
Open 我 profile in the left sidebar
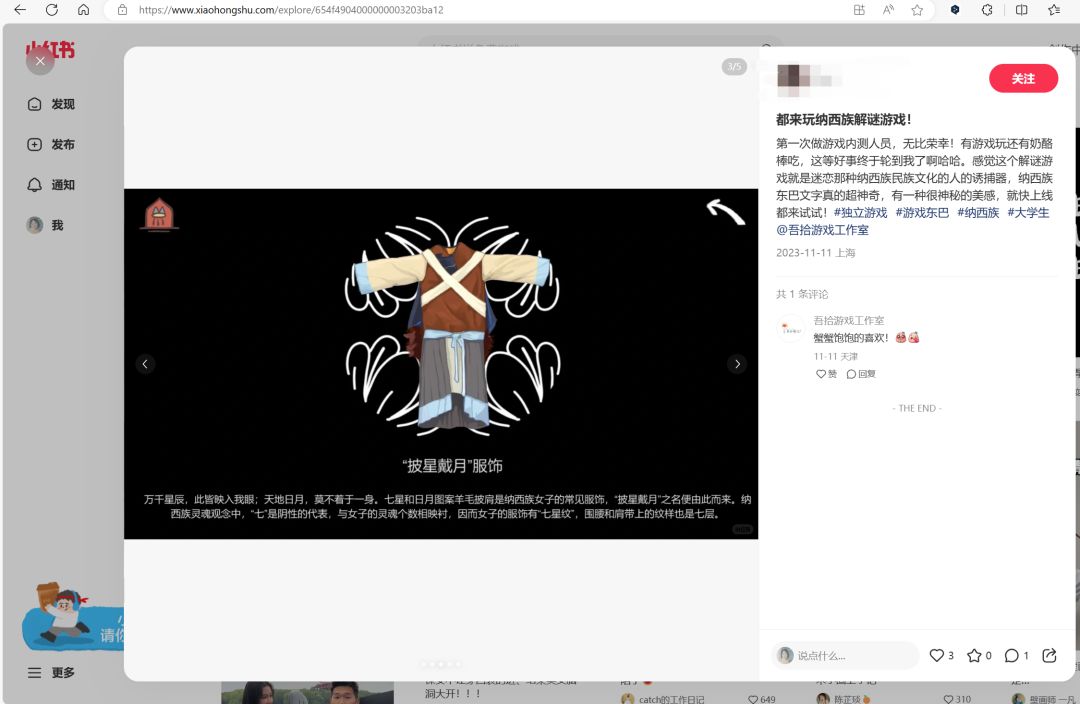[x=45, y=225]
